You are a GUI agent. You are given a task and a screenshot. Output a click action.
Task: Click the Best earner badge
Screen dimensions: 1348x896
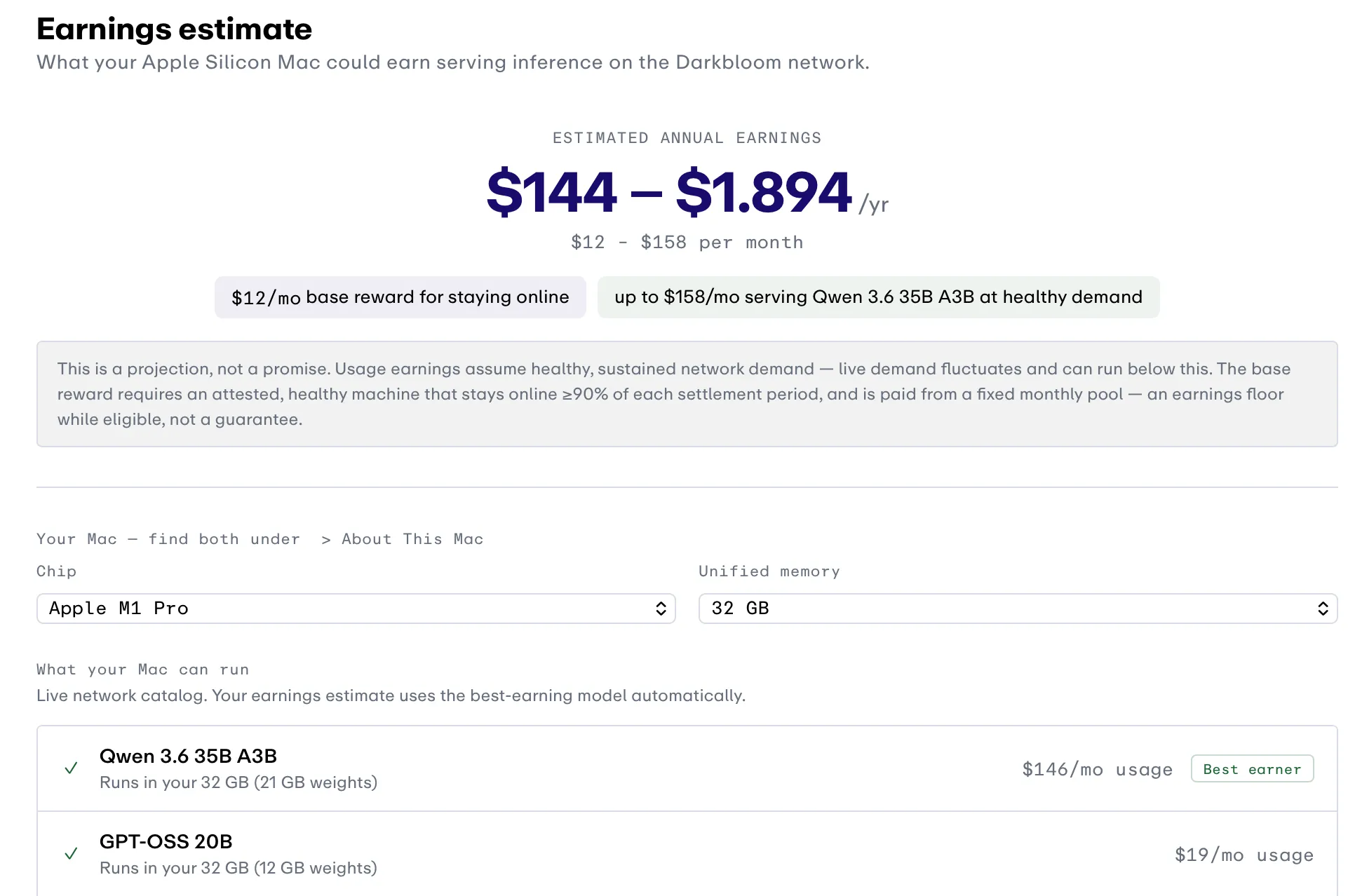[1252, 769]
